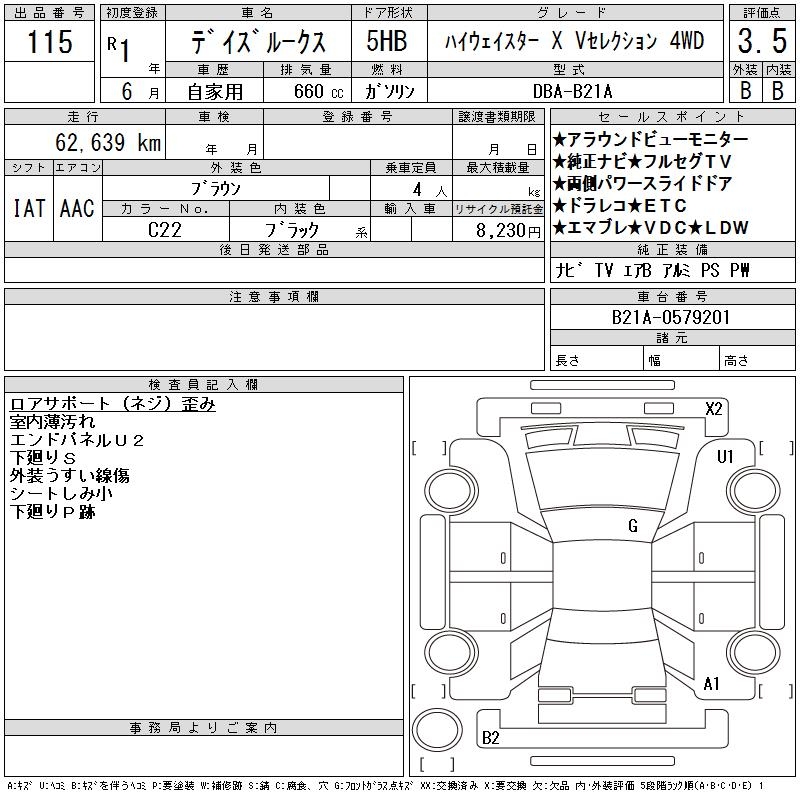Select the color number C22
The height and width of the screenshot is (800, 800).
pos(164,230)
